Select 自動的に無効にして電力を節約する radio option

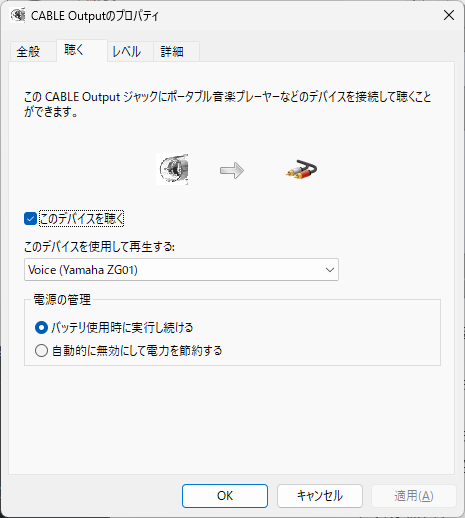click(41, 351)
